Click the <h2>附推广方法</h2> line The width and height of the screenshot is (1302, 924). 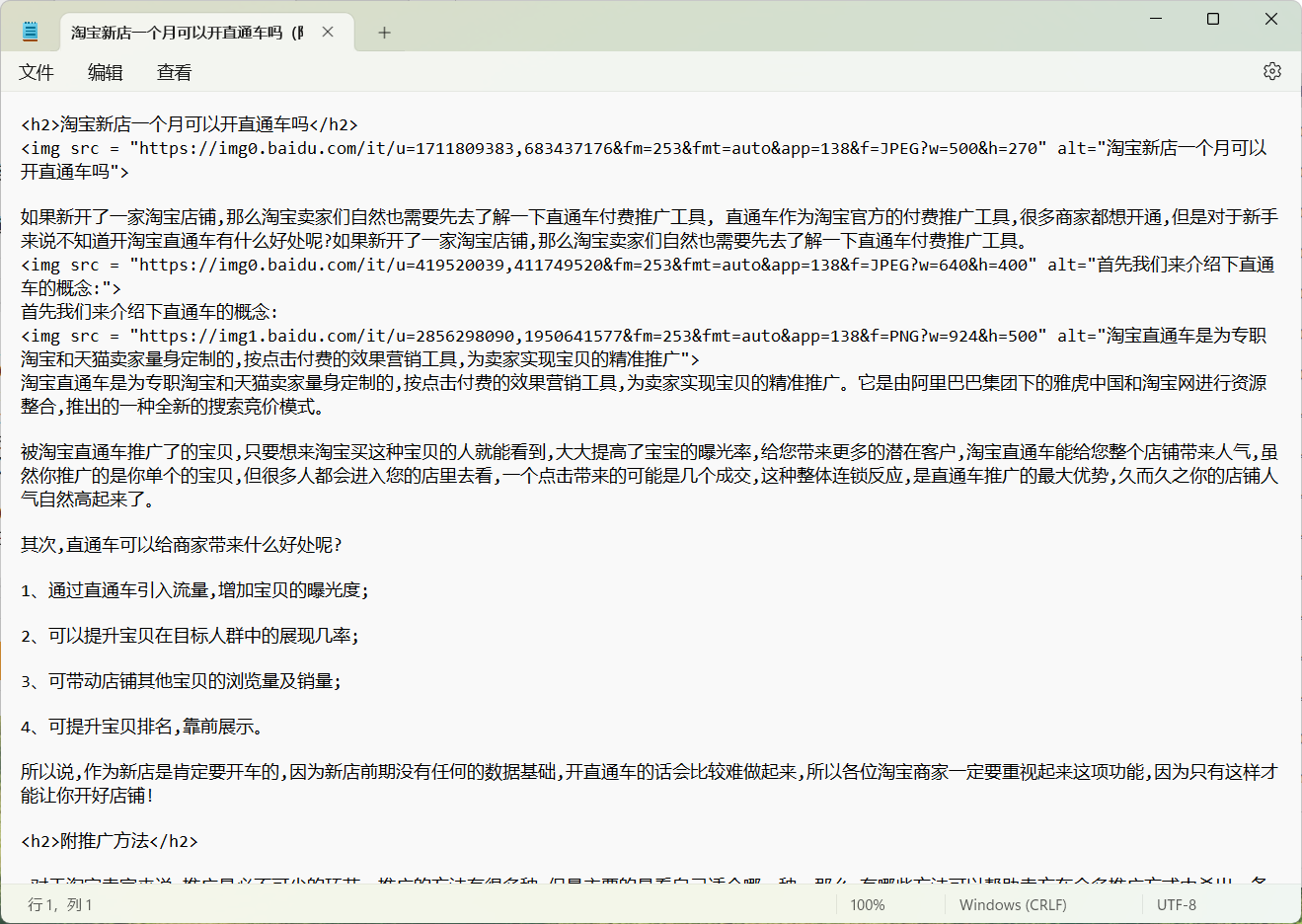110,841
